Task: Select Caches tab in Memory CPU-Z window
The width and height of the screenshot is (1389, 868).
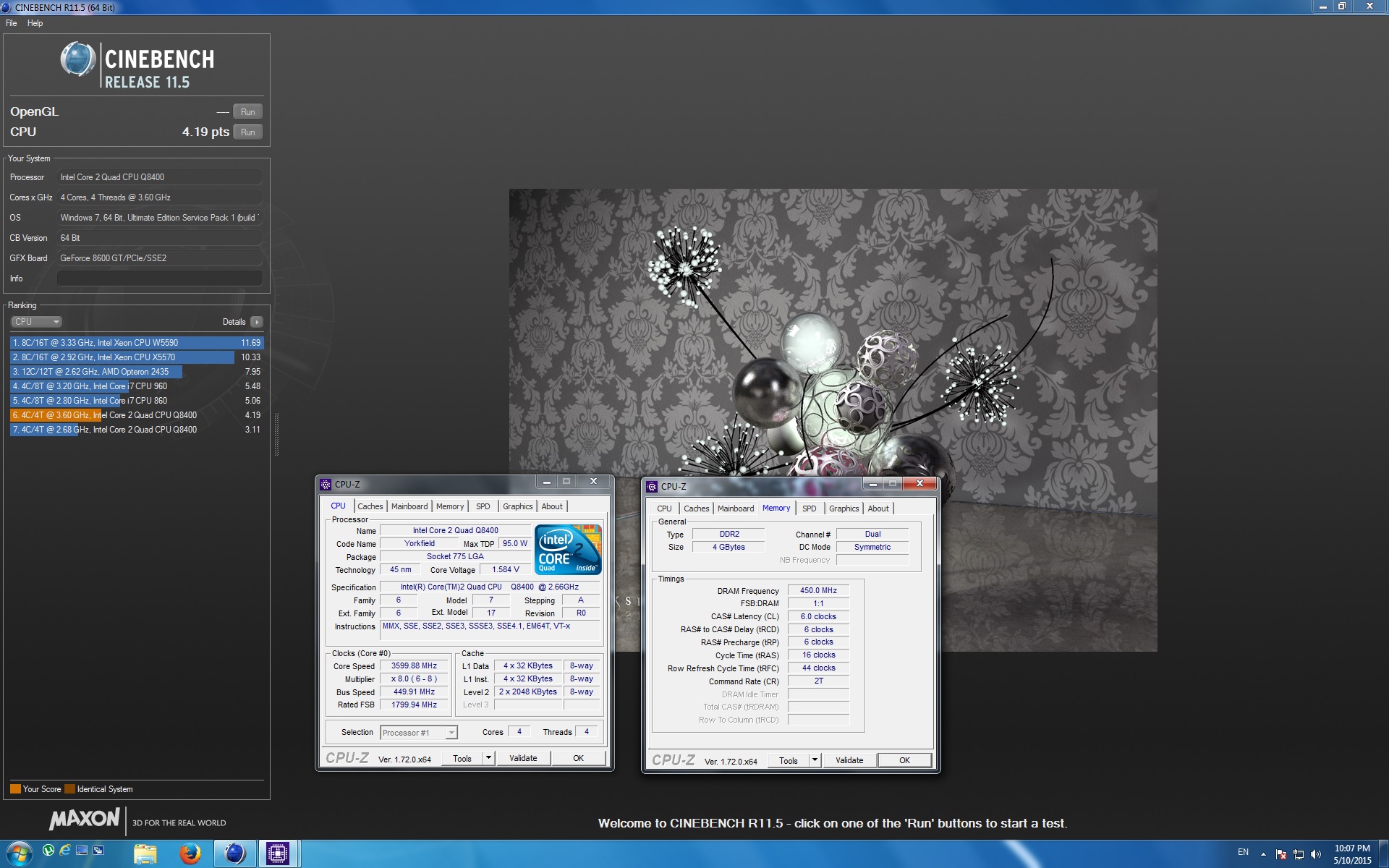Action: 696,509
